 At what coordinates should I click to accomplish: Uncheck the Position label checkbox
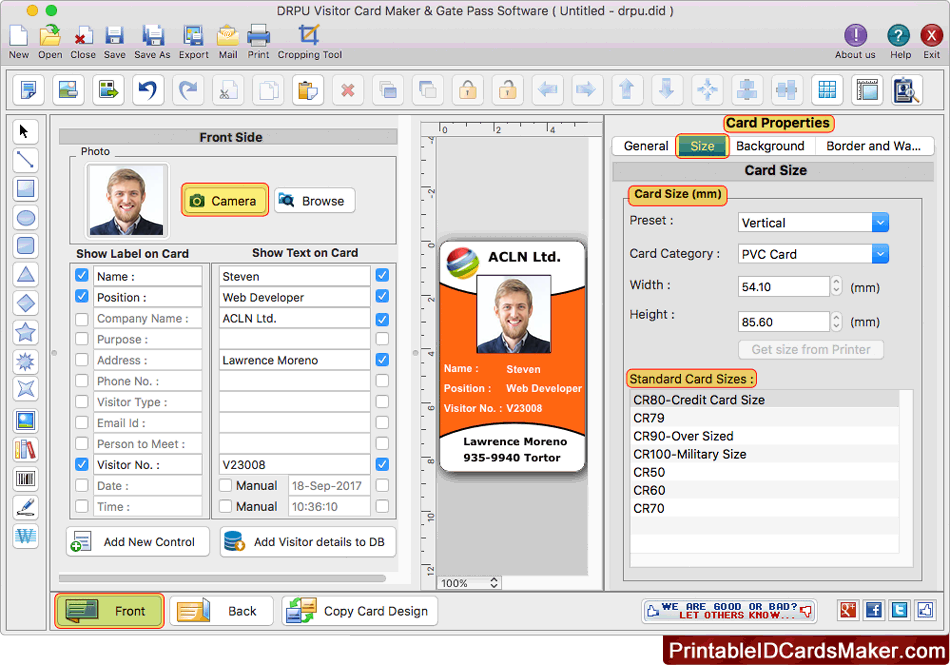tap(82, 296)
